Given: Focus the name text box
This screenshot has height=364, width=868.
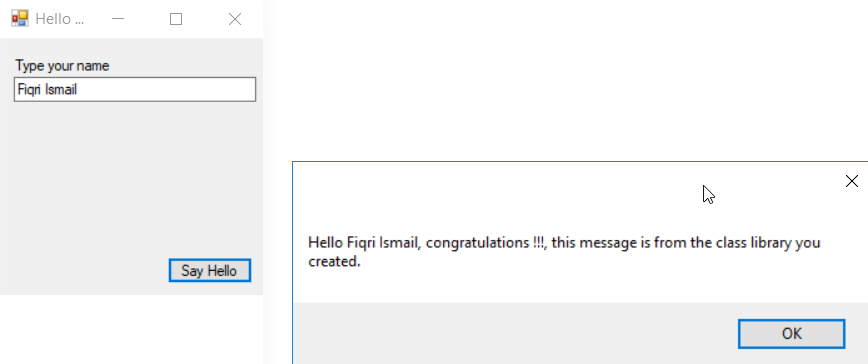Looking at the screenshot, I should pos(135,89).
